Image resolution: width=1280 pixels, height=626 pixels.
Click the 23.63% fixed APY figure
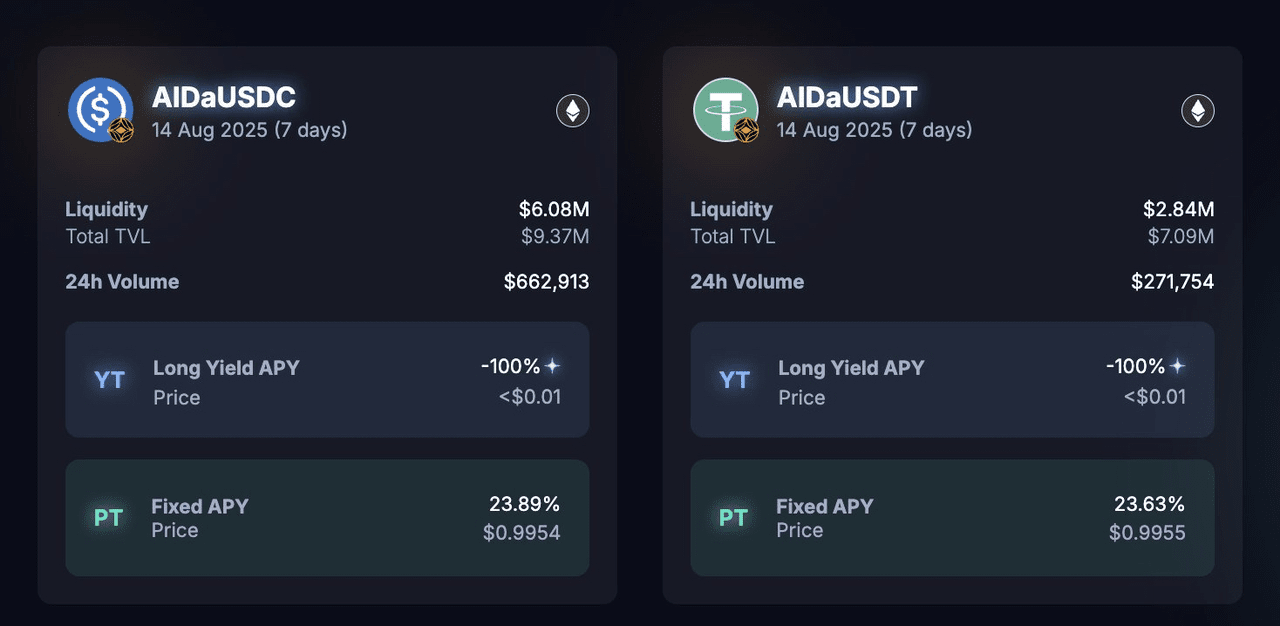click(1150, 504)
